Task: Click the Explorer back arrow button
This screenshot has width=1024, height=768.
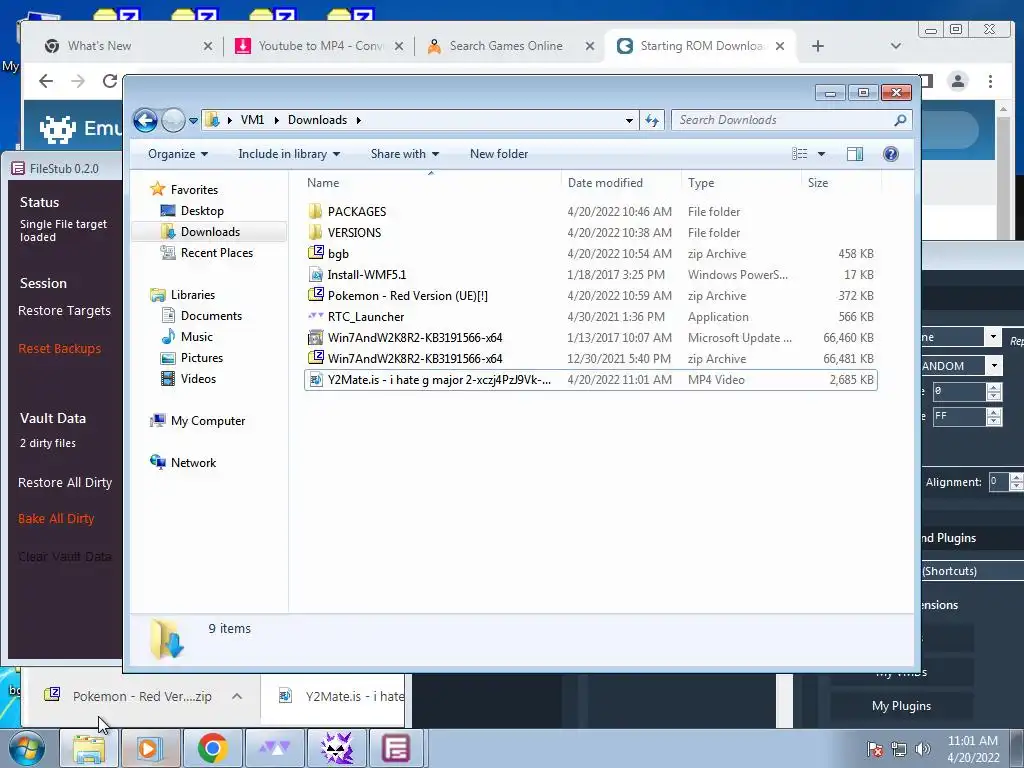Action: coord(145,120)
